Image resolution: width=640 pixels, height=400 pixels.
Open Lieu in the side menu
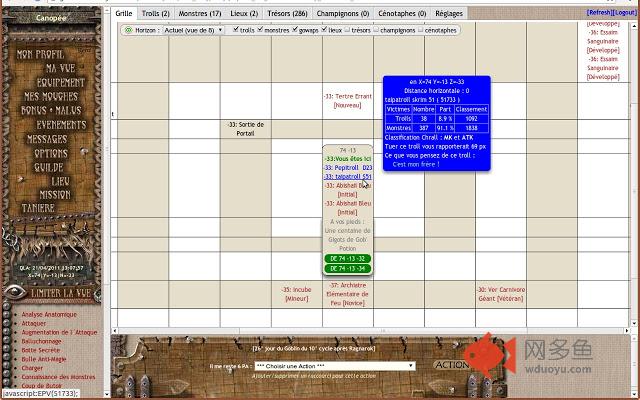point(61,181)
